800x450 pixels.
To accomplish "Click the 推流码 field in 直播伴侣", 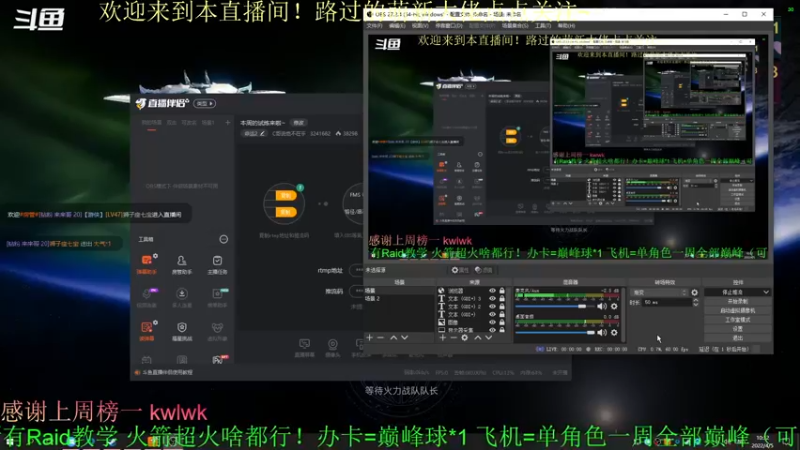I will click(x=356, y=291).
